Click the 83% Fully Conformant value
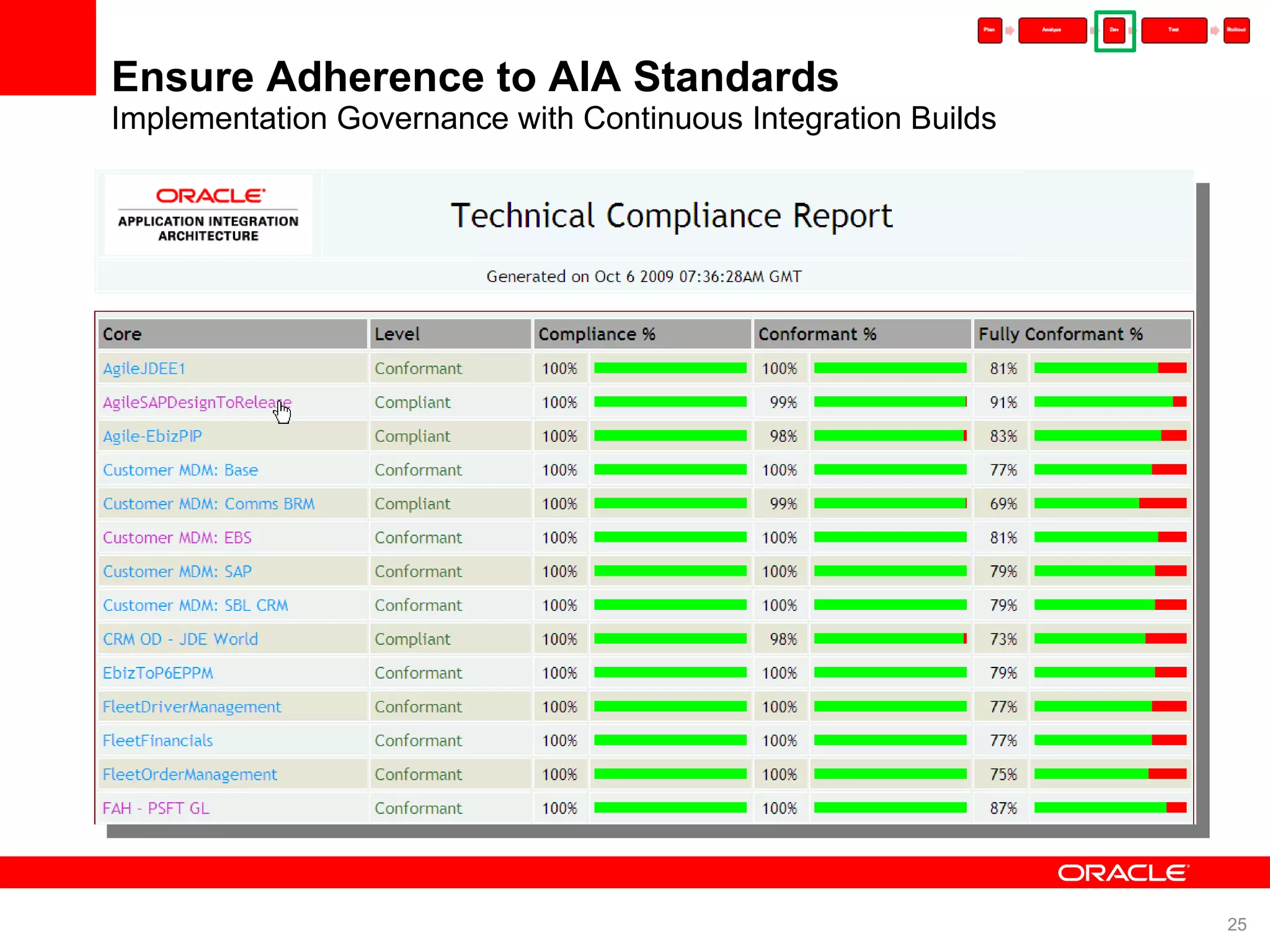This screenshot has height=952, width=1270. point(1003,436)
